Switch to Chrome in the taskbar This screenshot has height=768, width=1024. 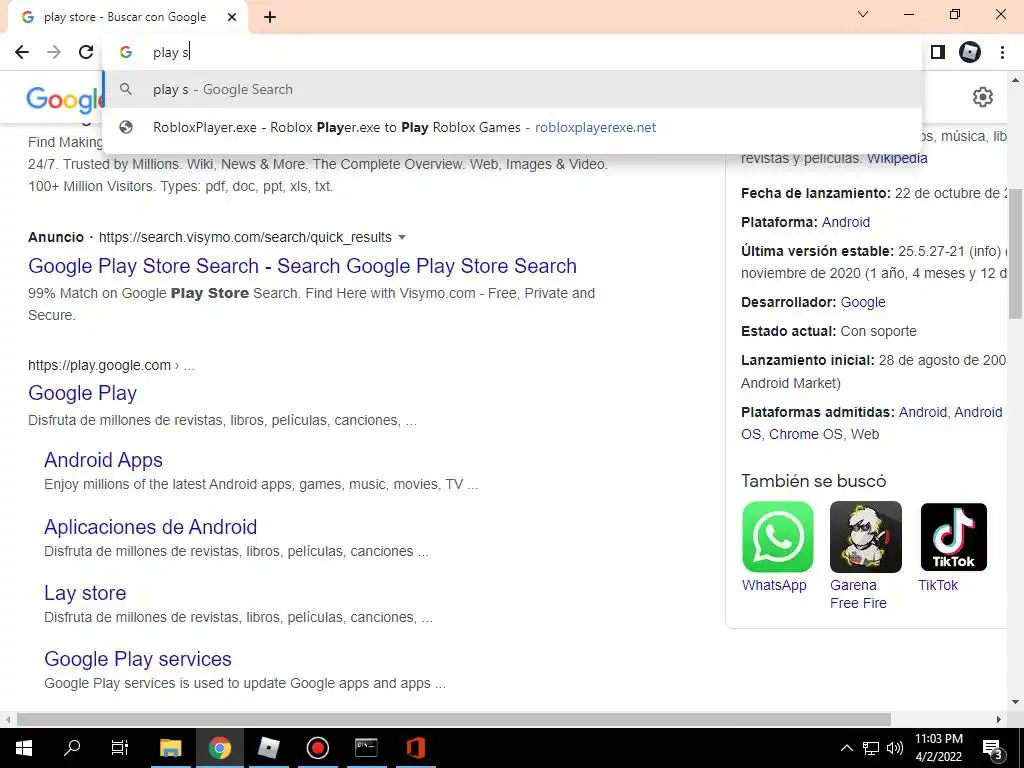(x=220, y=748)
